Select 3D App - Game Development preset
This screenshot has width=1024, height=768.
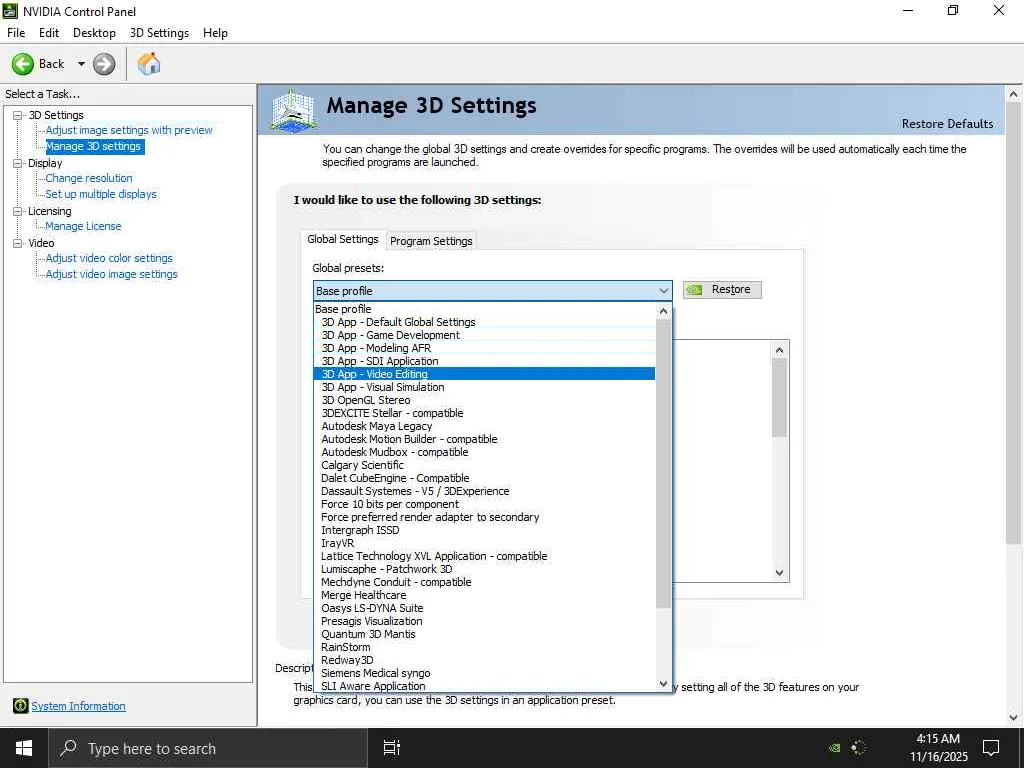(x=484, y=335)
